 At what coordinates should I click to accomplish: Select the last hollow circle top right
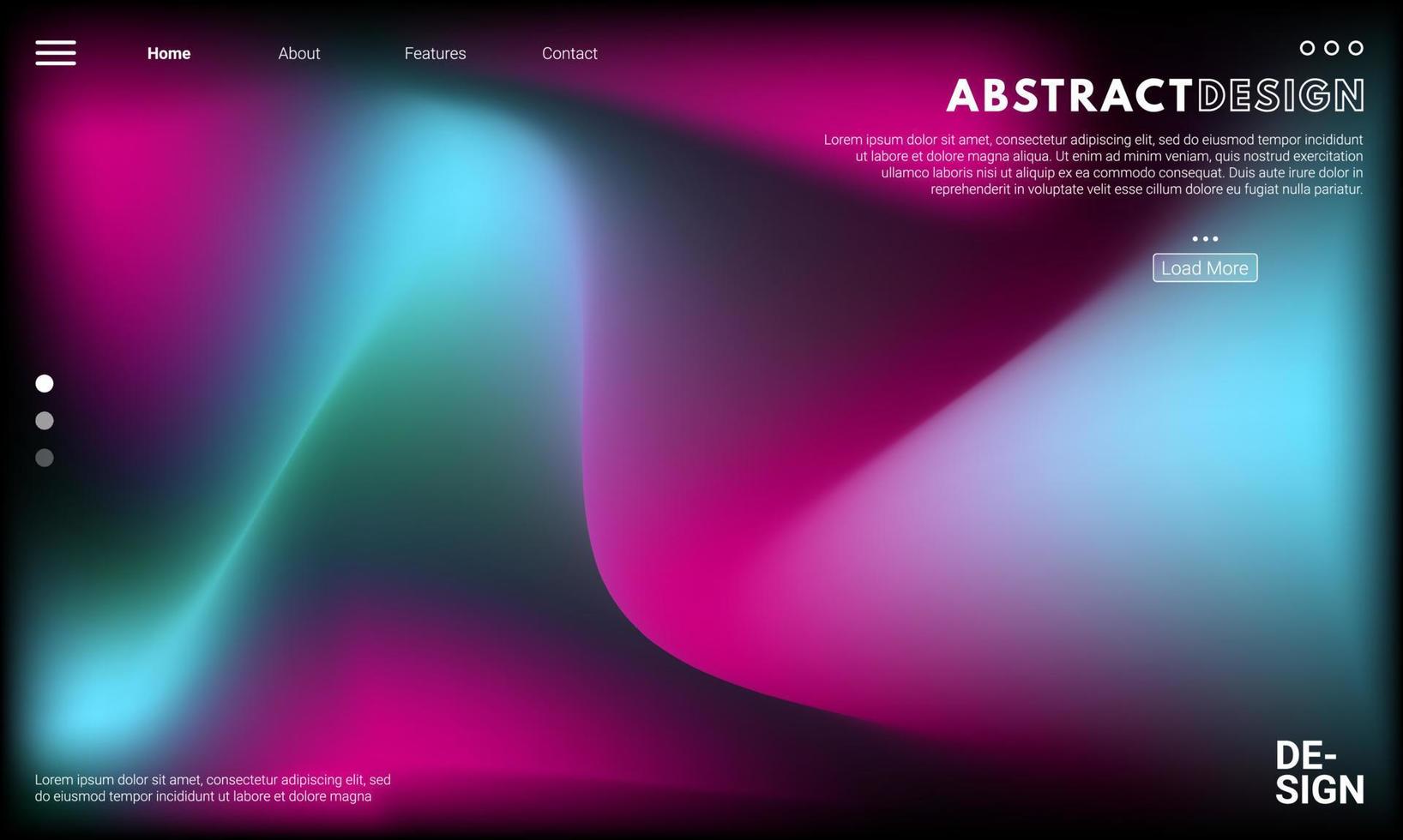[1356, 48]
